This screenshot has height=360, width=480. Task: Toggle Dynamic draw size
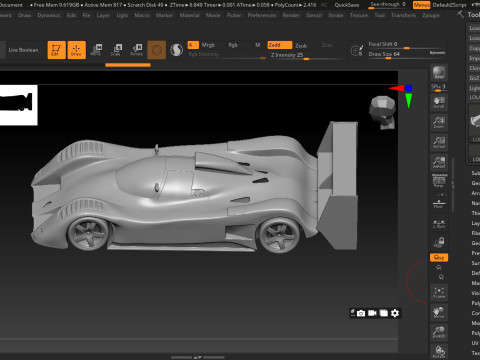(x=437, y=53)
